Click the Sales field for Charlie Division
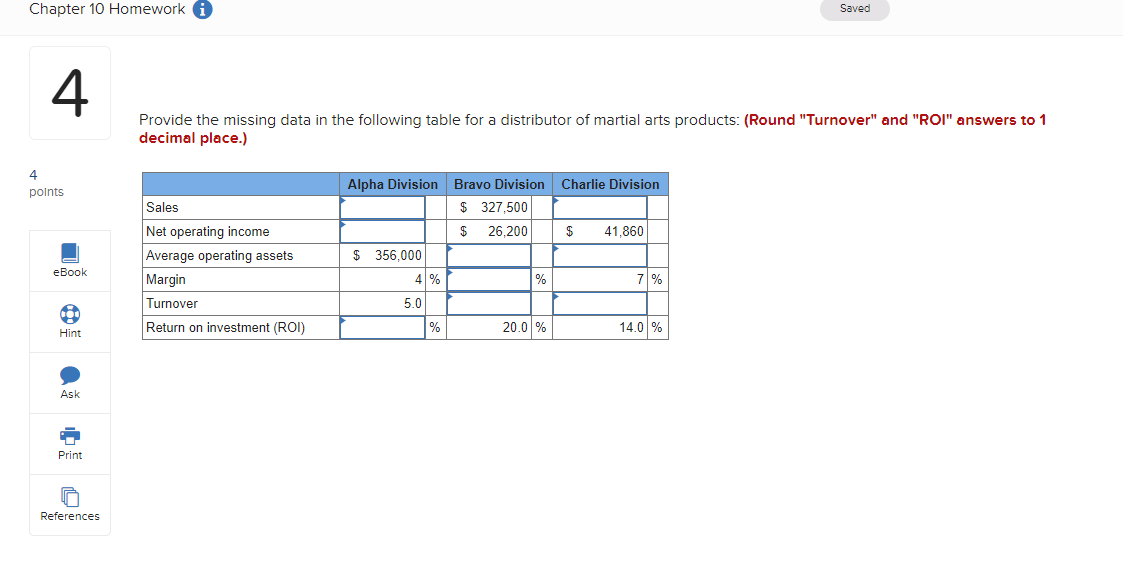The image size is (1123, 579). (x=599, y=207)
